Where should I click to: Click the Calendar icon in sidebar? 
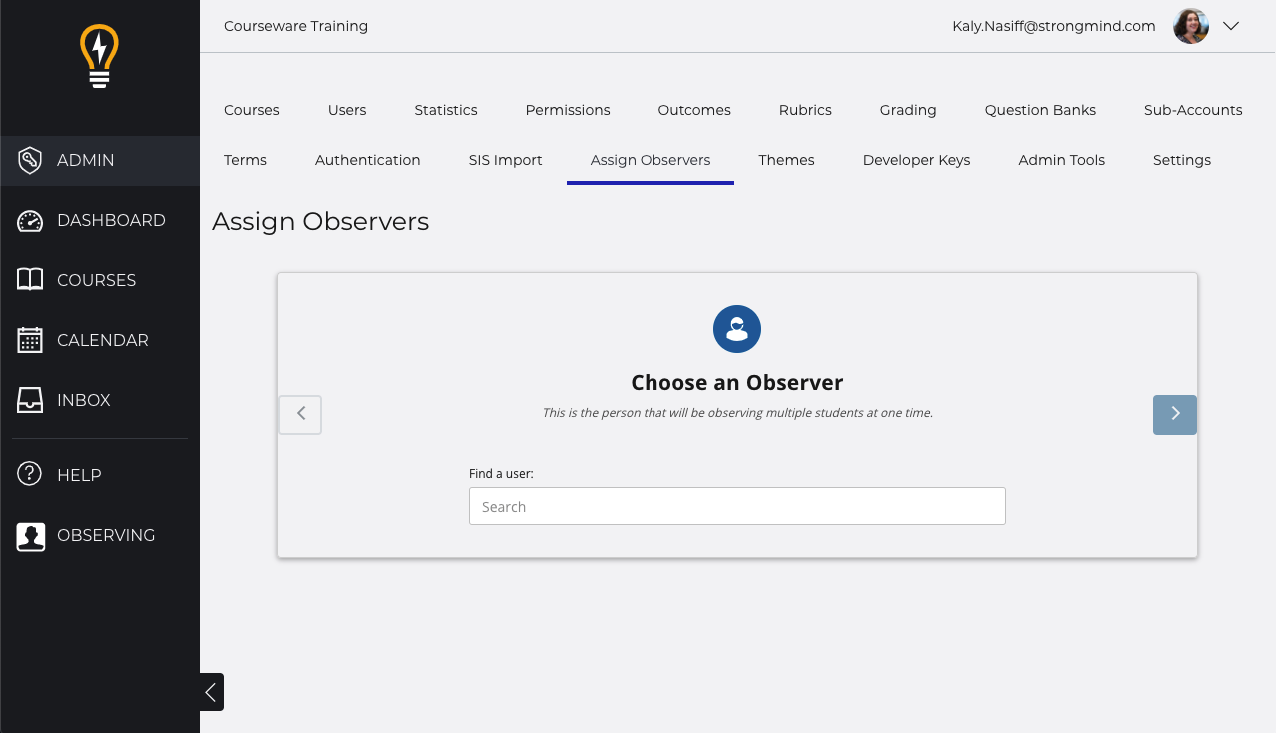(30, 340)
